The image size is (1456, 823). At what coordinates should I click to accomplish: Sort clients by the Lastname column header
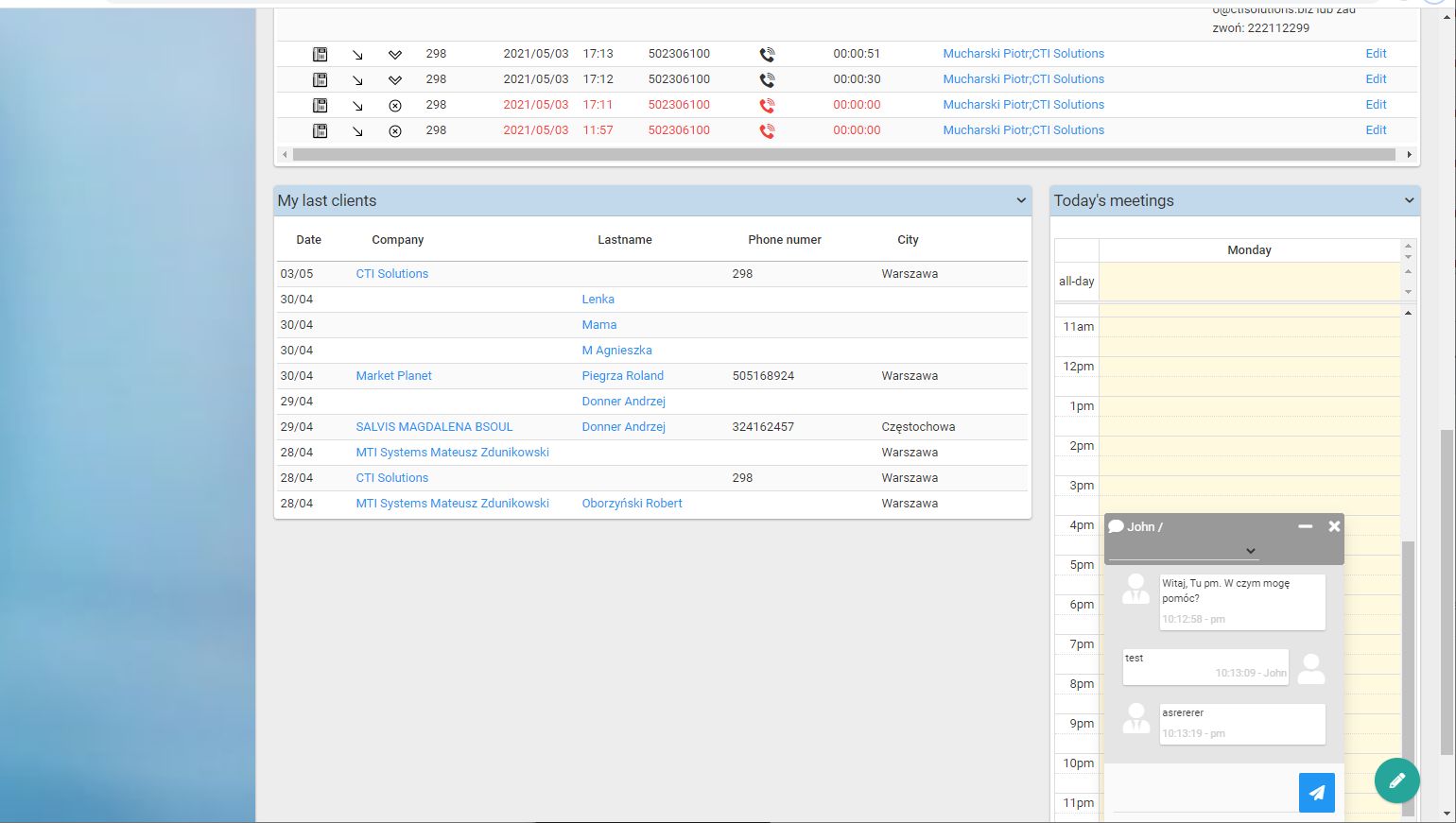click(x=624, y=240)
